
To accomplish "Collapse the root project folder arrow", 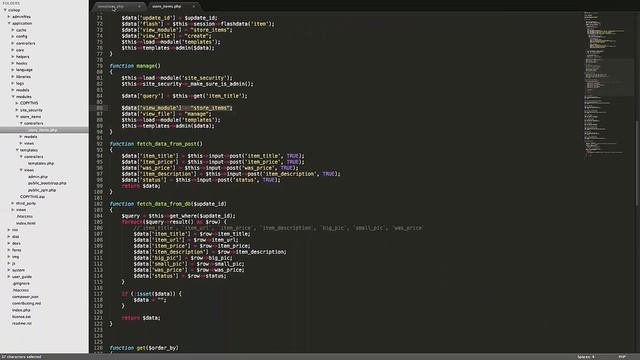I will coord(5,10).
